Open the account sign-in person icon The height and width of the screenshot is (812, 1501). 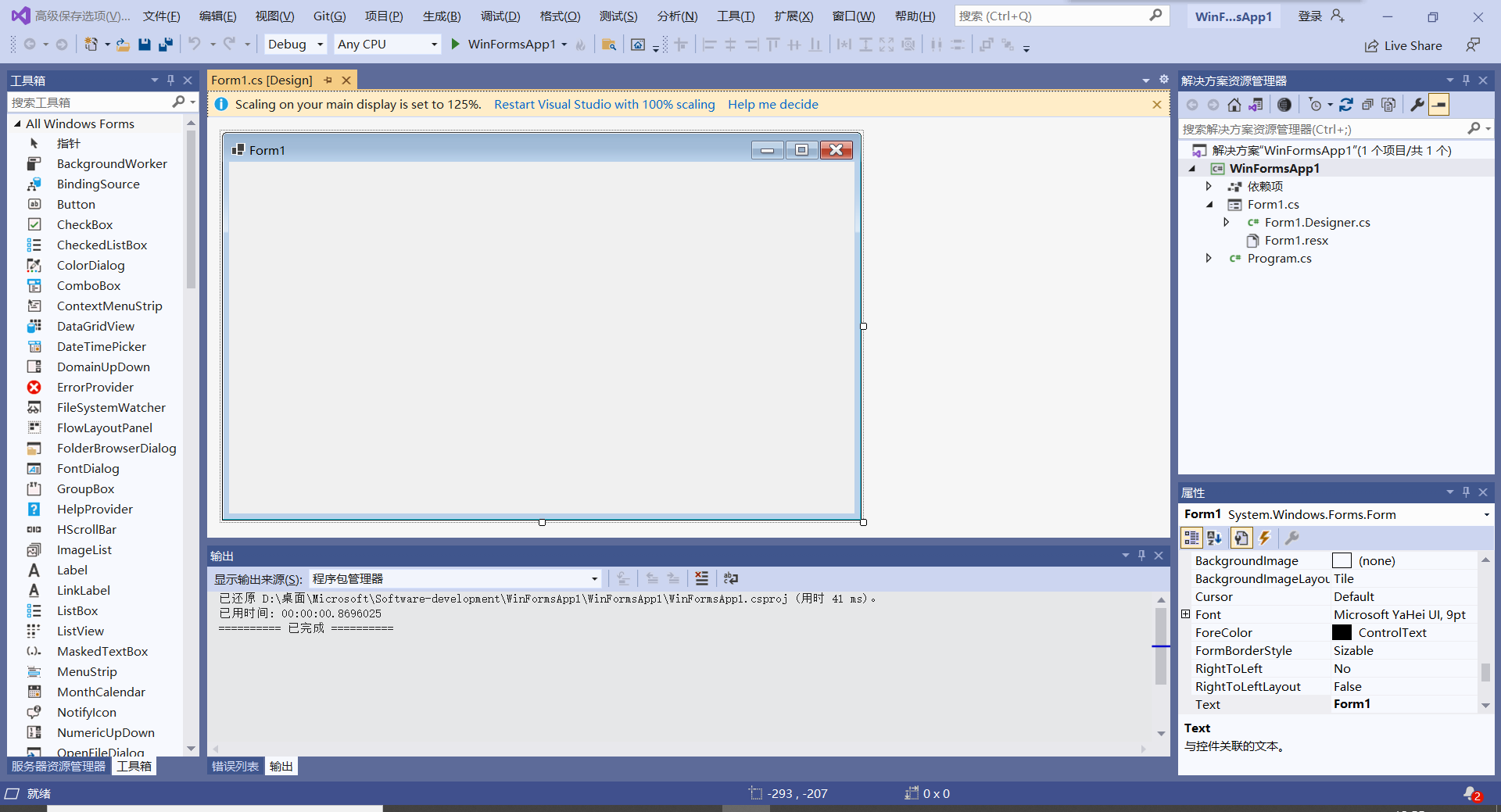1338,16
